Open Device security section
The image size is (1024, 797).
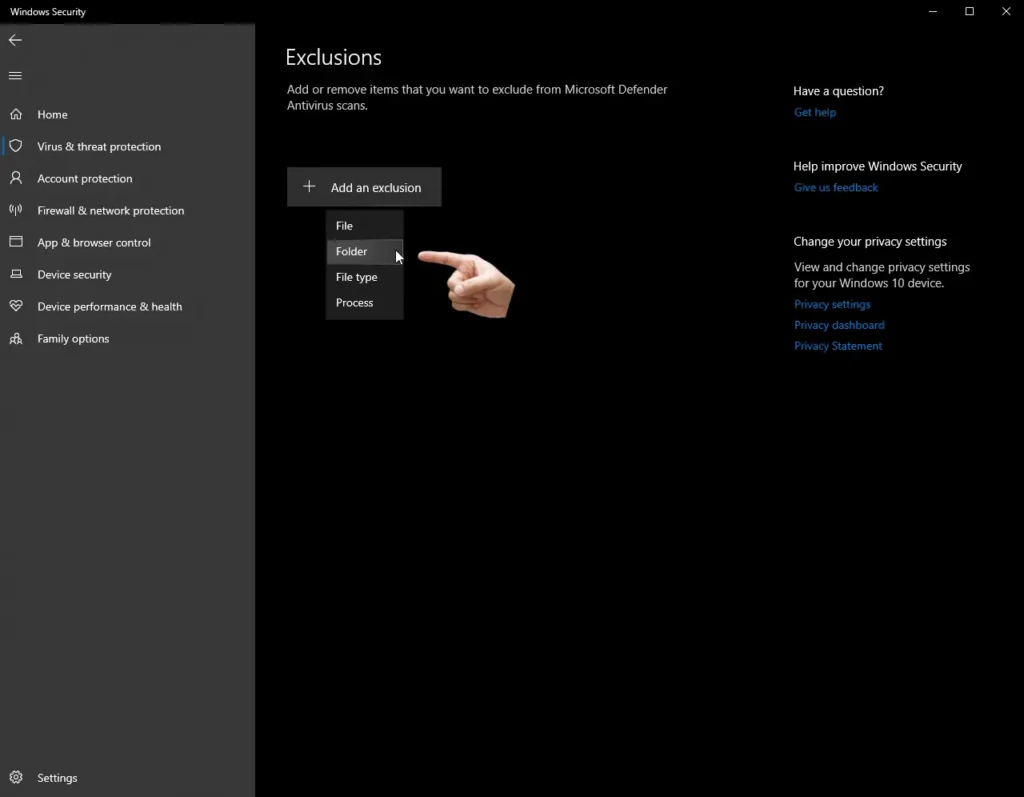(x=74, y=274)
